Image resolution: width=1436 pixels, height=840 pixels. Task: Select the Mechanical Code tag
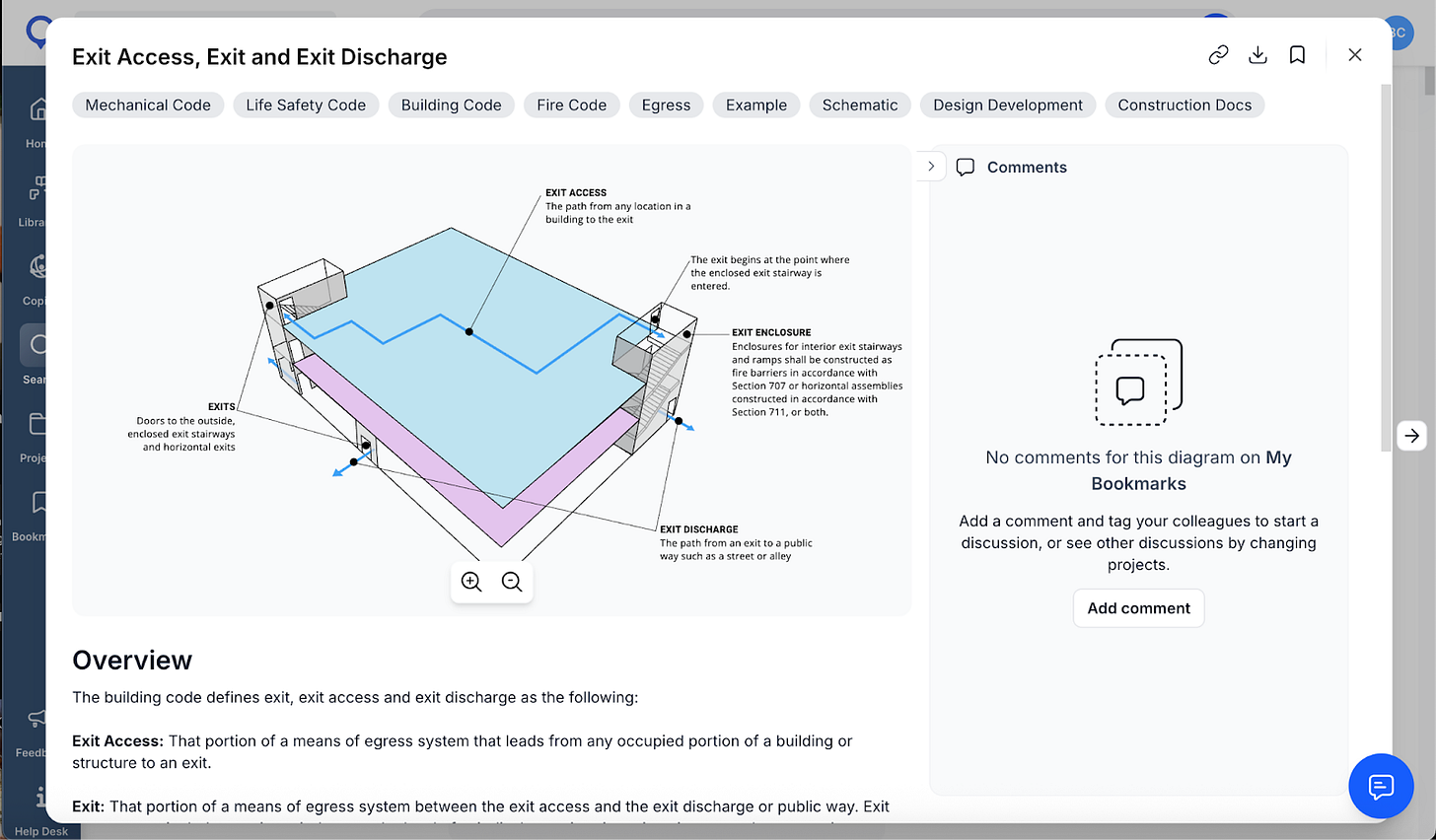pyautogui.click(x=148, y=105)
